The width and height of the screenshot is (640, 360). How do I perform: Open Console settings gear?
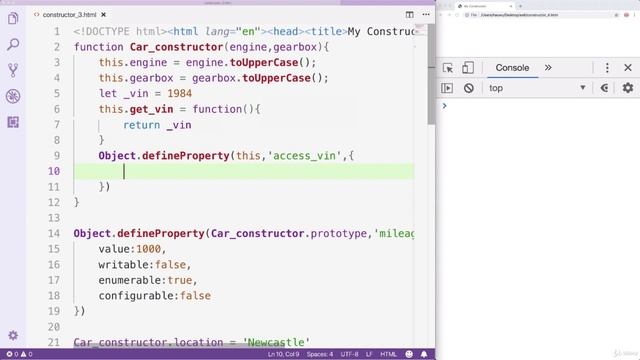tap(628, 88)
